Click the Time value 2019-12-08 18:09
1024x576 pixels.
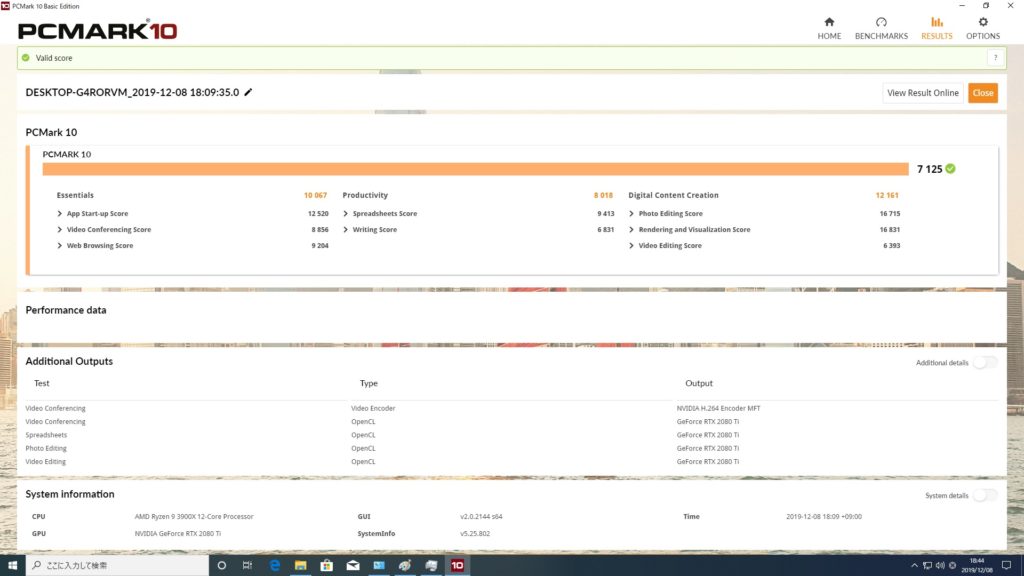tap(824, 517)
